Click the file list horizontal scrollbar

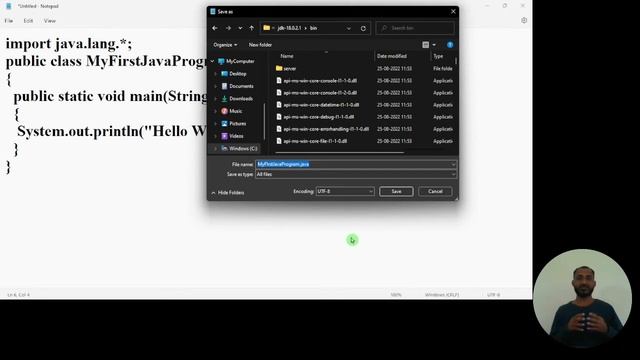tap(340, 153)
